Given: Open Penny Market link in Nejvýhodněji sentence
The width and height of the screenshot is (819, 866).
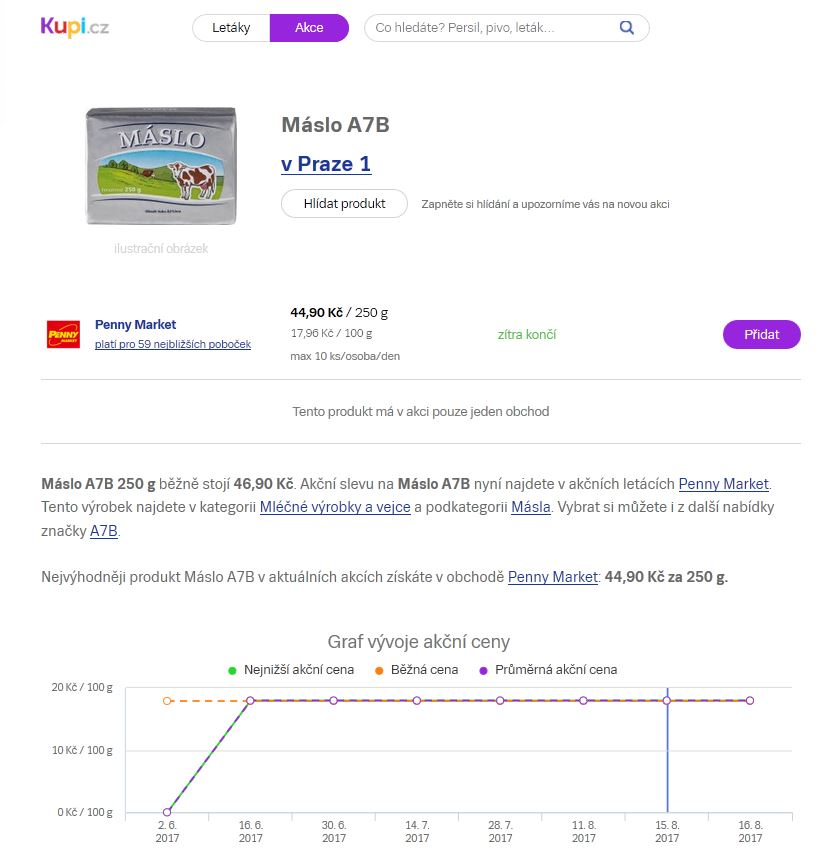Looking at the screenshot, I should (553, 577).
